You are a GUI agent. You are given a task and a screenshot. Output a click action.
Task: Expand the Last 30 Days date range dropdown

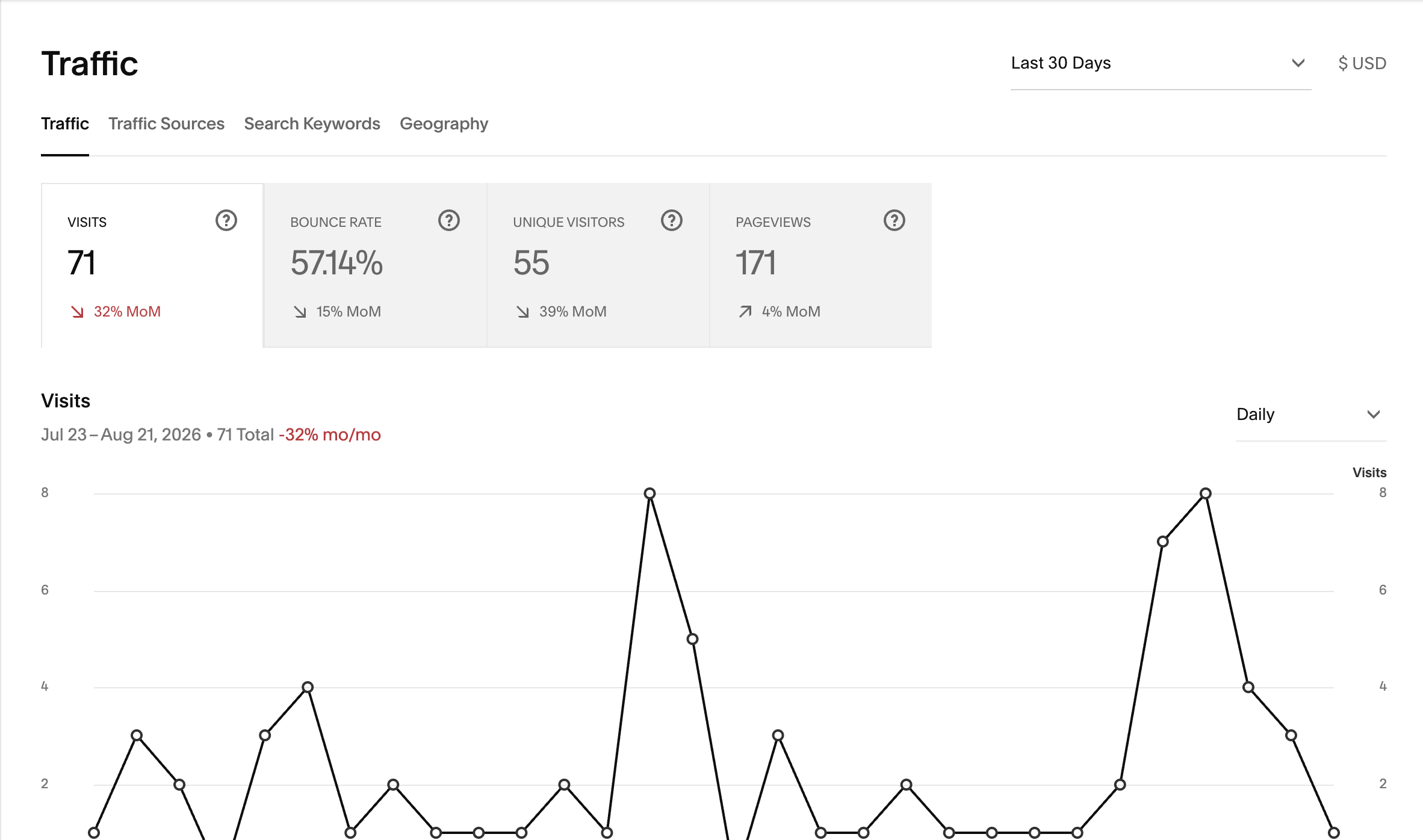tap(1161, 63)
